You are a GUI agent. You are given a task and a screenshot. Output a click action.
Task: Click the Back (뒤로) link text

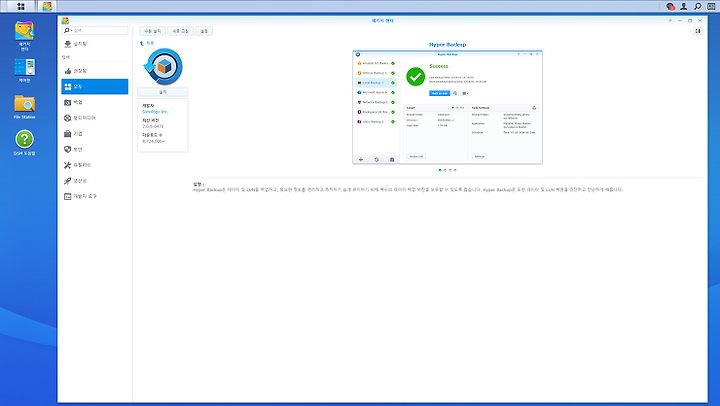point(150,43)
